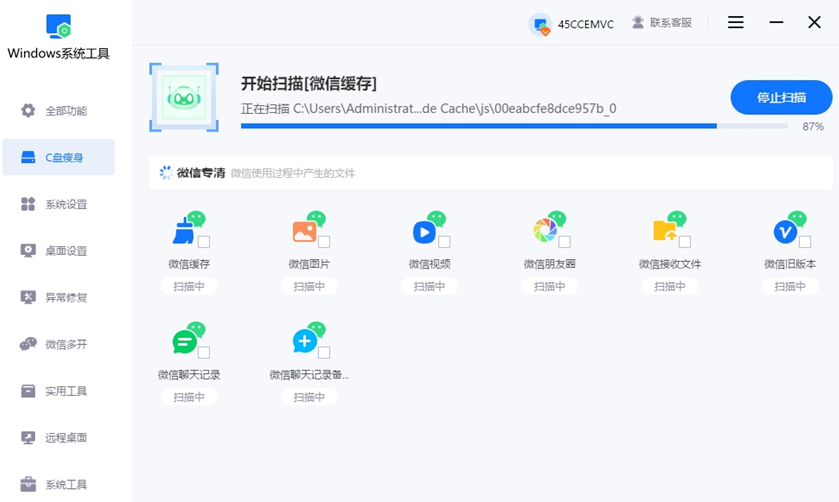The height and width of the screenshot is (502, 839).
Task: Click the WeChat icon beside 微信多开
Action: point(28,344)
